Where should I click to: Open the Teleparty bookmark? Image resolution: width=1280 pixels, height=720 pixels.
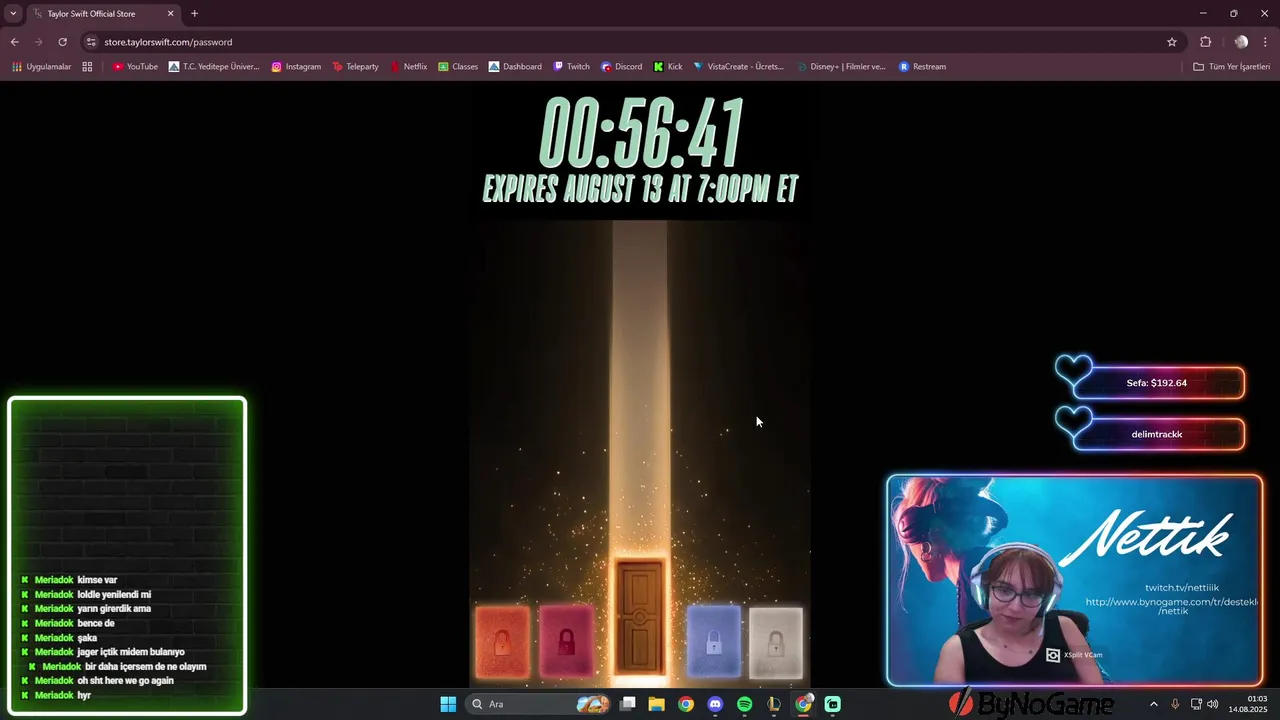click(355, 67)
